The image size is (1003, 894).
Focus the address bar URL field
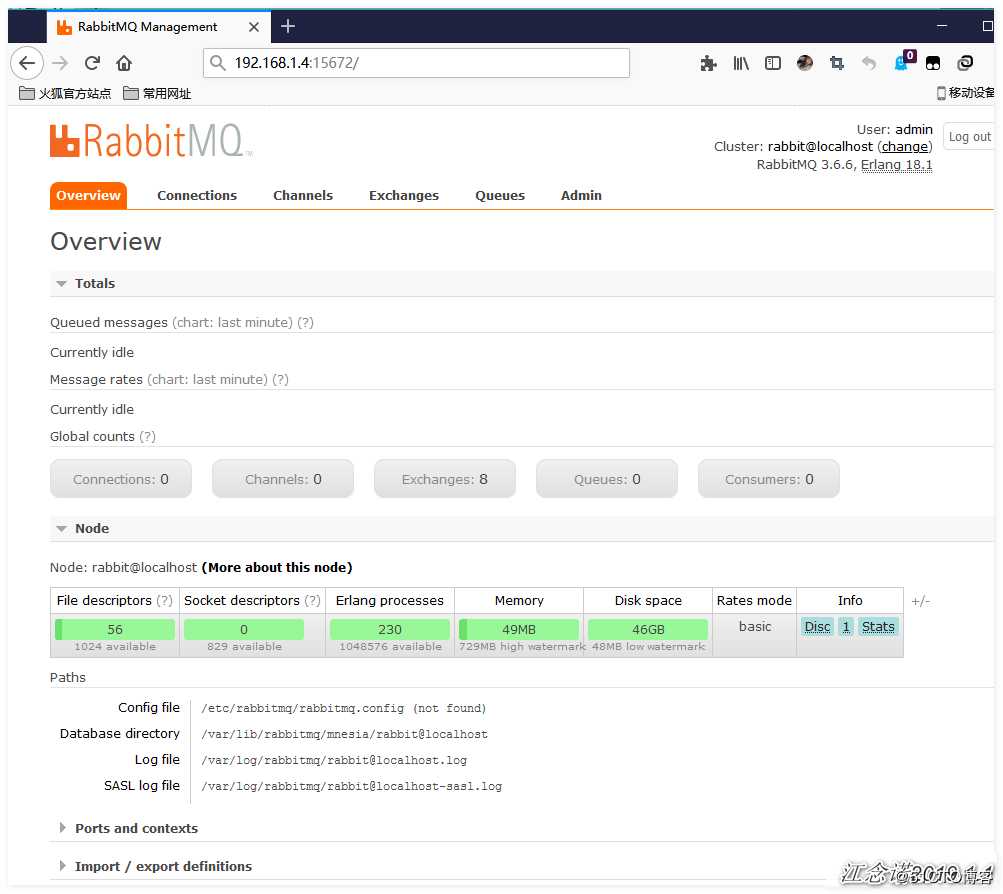point(416,63)
